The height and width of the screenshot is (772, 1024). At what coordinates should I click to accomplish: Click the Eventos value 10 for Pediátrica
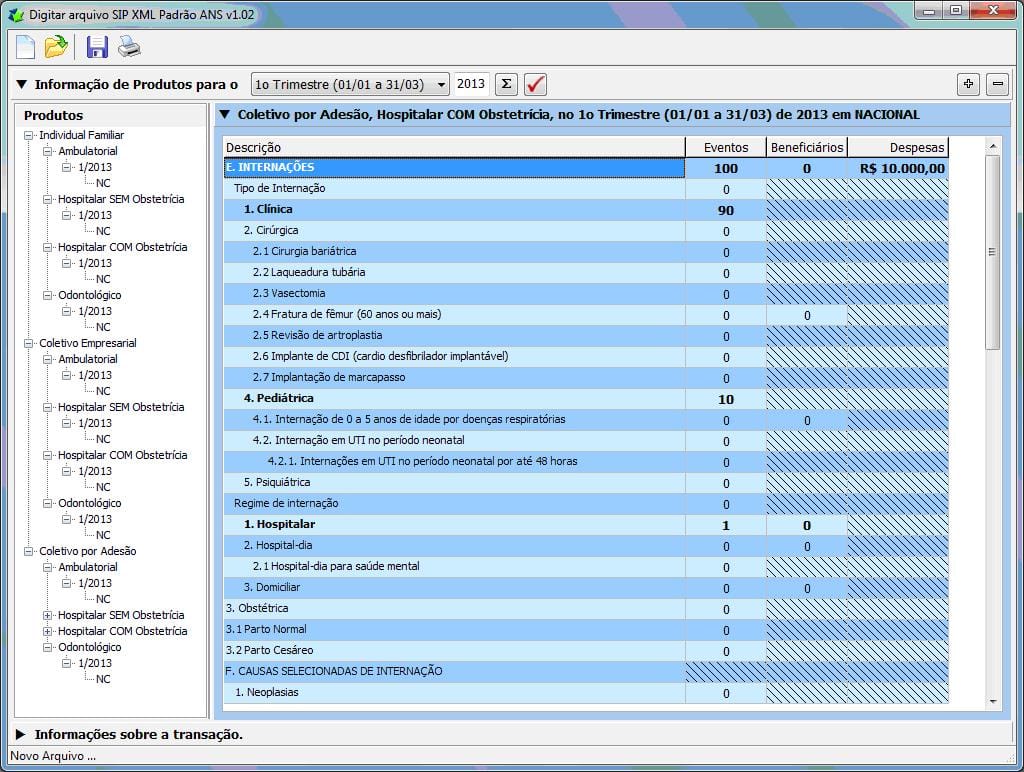(x=726, y=399)
